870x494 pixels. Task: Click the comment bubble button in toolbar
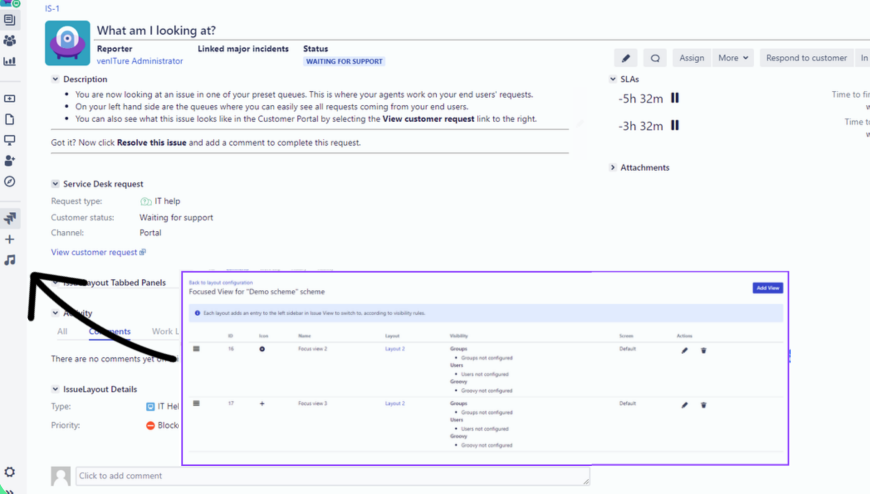pyautogui.click(x=655, y=58)
